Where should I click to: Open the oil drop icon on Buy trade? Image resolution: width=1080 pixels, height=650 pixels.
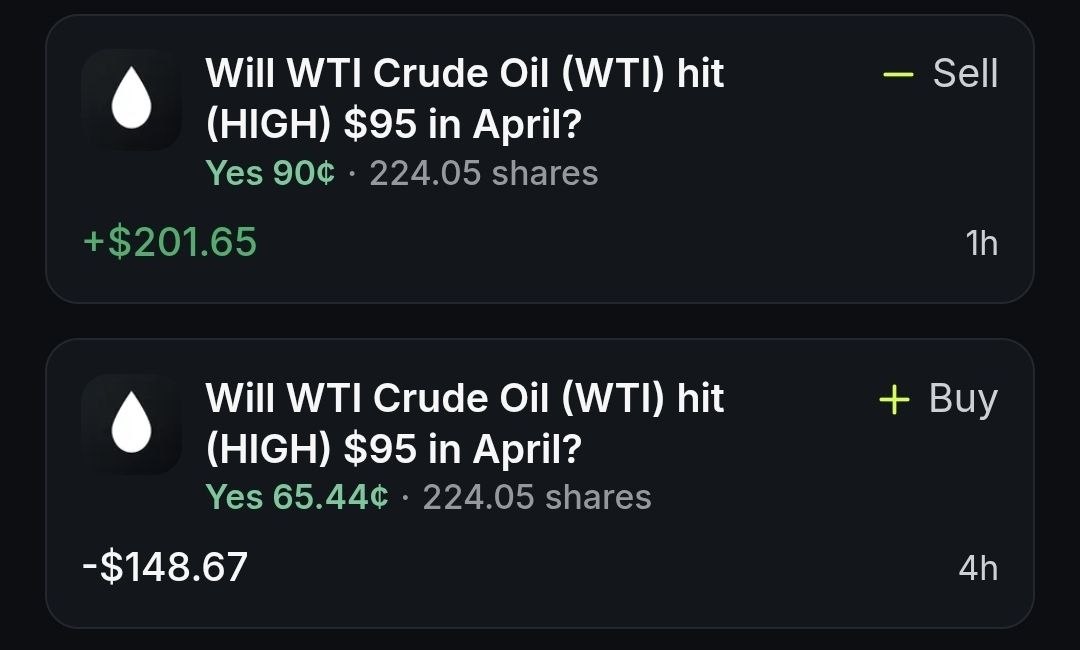coord(132,423)
